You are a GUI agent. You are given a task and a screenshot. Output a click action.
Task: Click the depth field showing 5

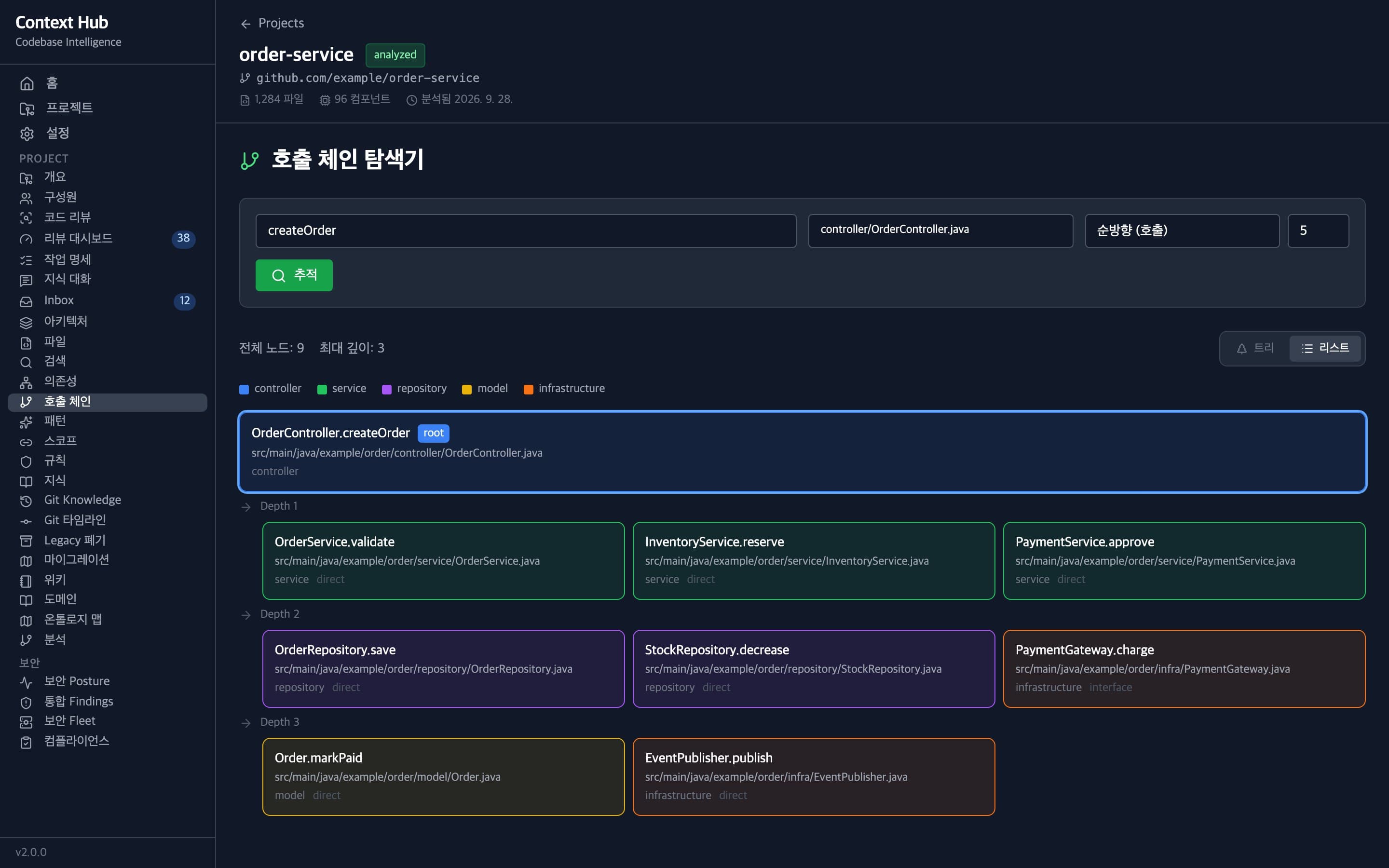tap(1318, 231)
